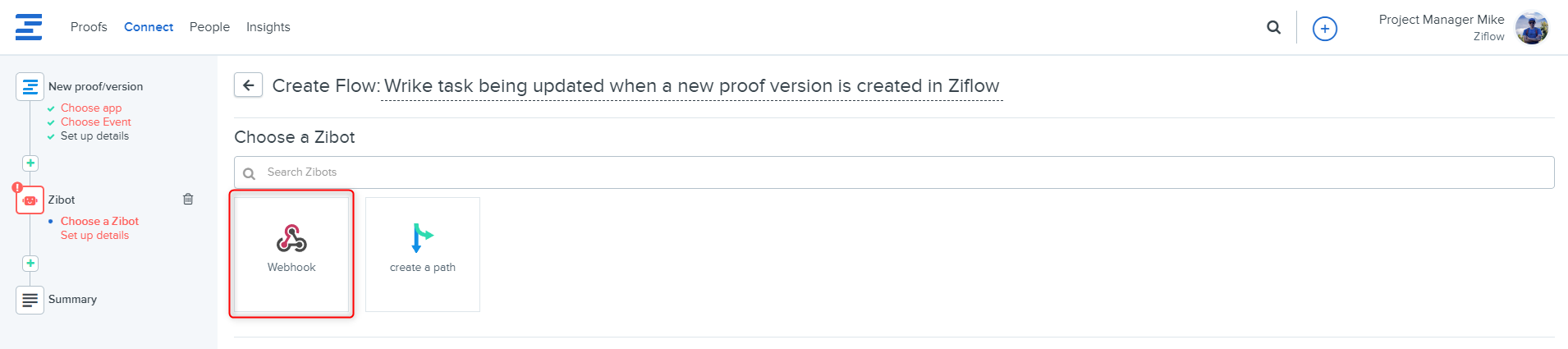Screen dimensions: 1568x349
Task: Switch to the People section
Action: point(209,27)
